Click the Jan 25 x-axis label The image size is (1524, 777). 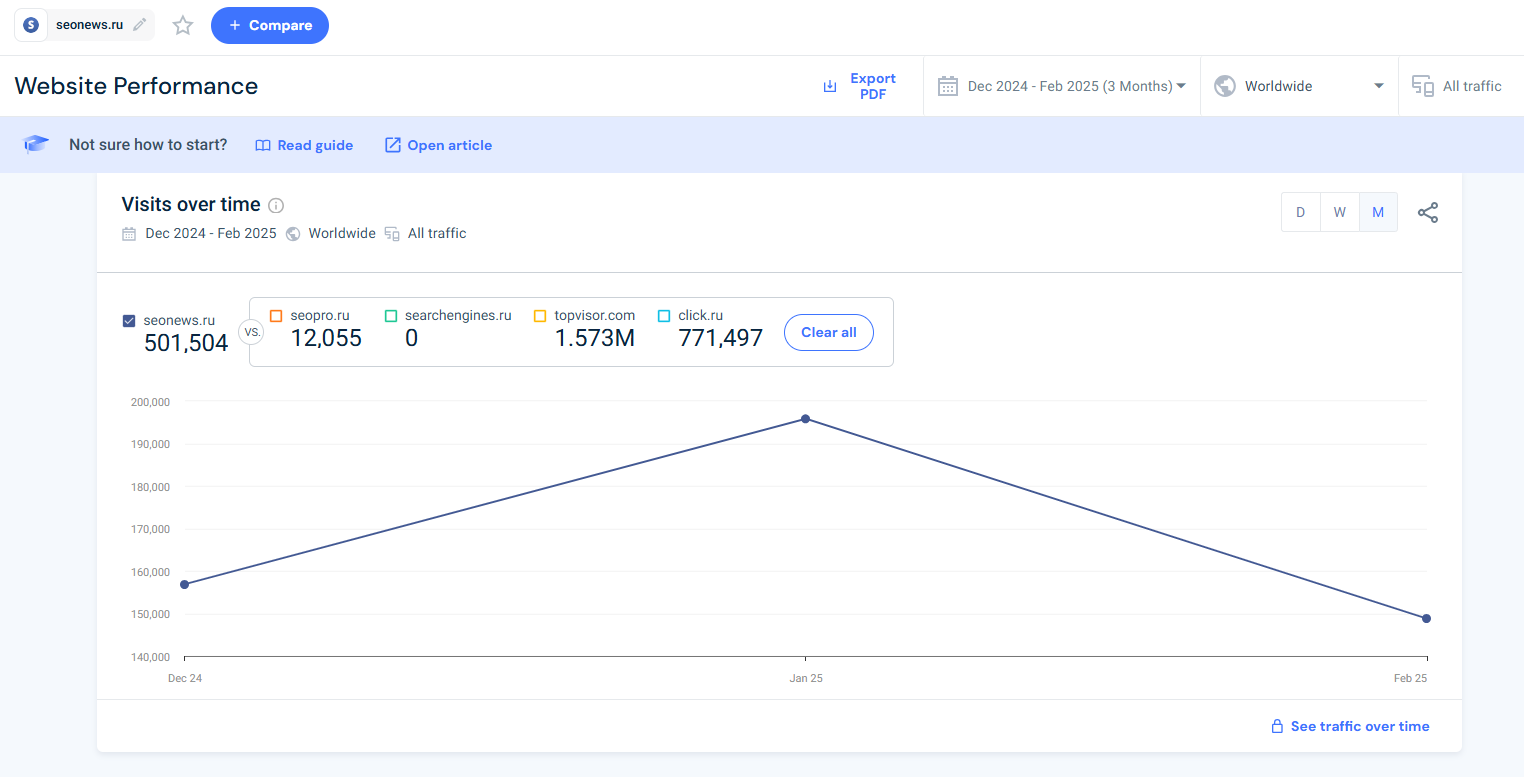coord(806,678)
